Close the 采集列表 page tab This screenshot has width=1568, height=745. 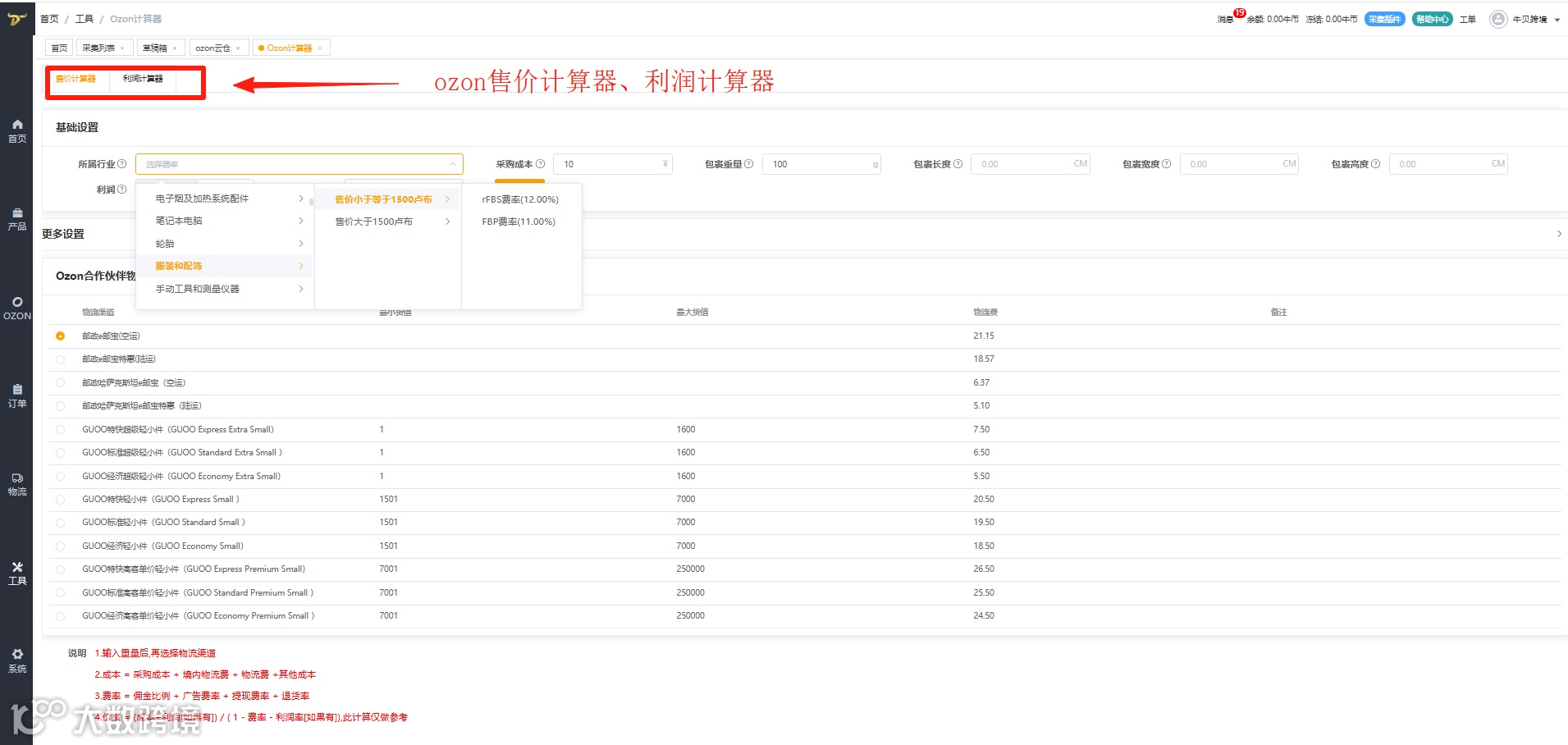[x=122, y=48]
